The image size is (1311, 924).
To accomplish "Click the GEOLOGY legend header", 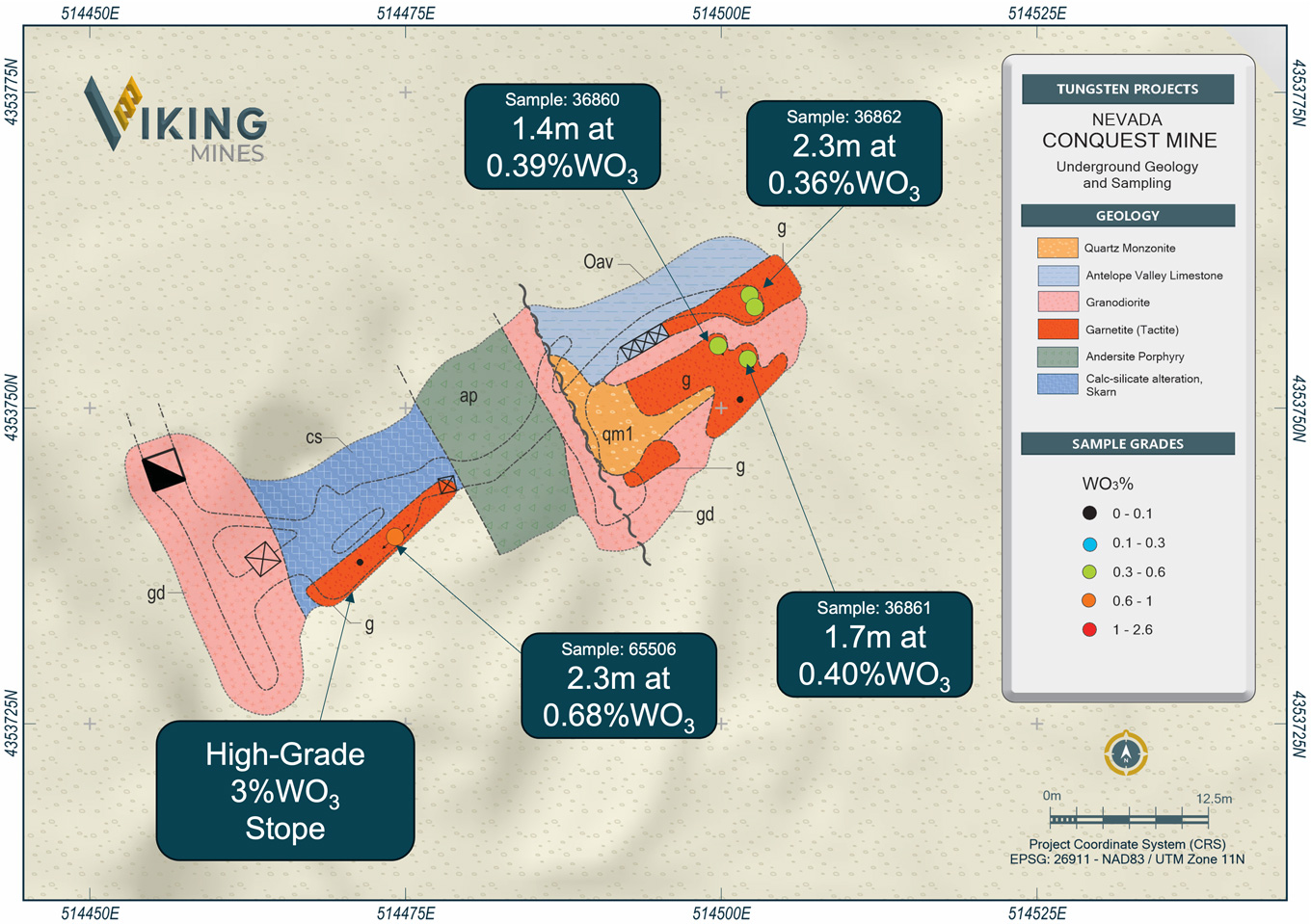I will [x=1127, y=216].
